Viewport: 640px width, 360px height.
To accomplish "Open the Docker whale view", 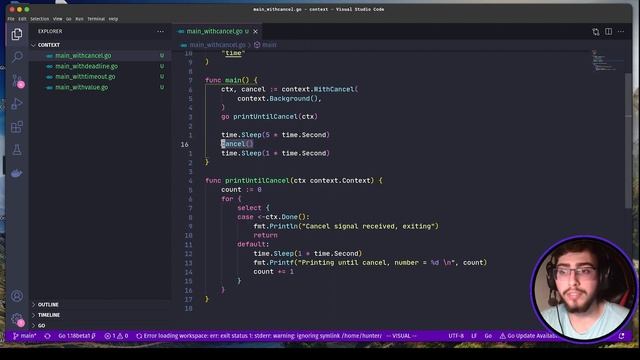I will pos(17,173).
